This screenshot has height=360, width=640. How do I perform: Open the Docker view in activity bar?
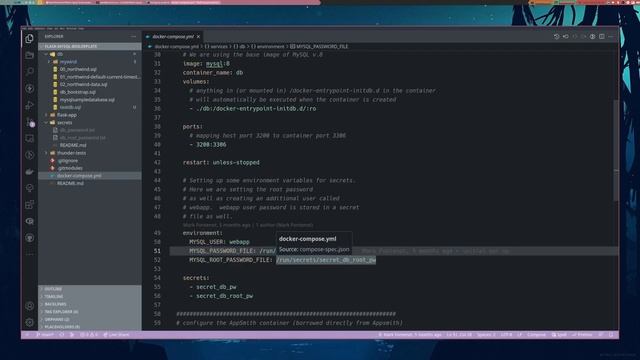pyautogui.click(x=29, y=171)
